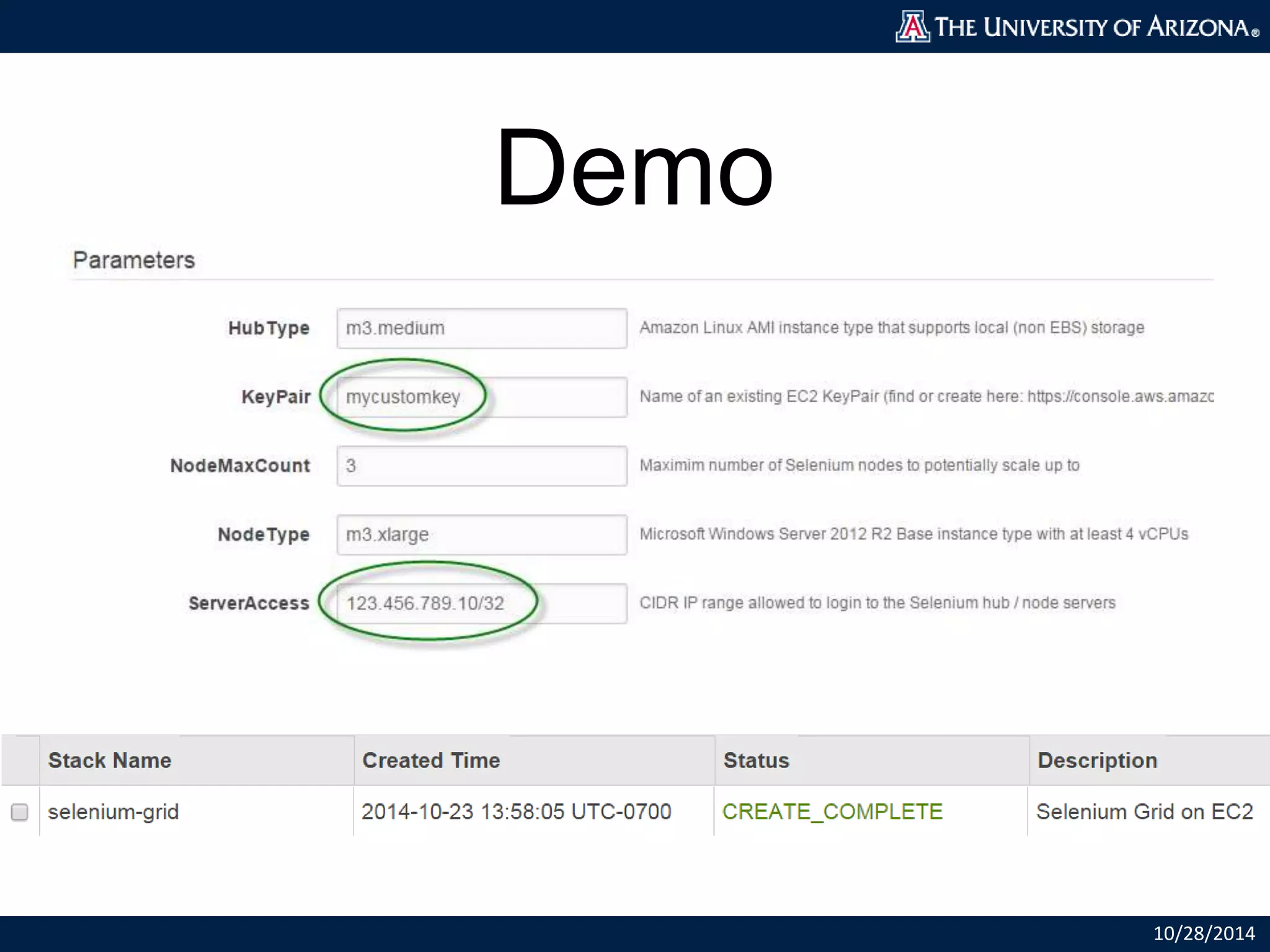Click the Microsoft Windows Server 2012 R2 description

pyautogui.click(x=914, y=534)
